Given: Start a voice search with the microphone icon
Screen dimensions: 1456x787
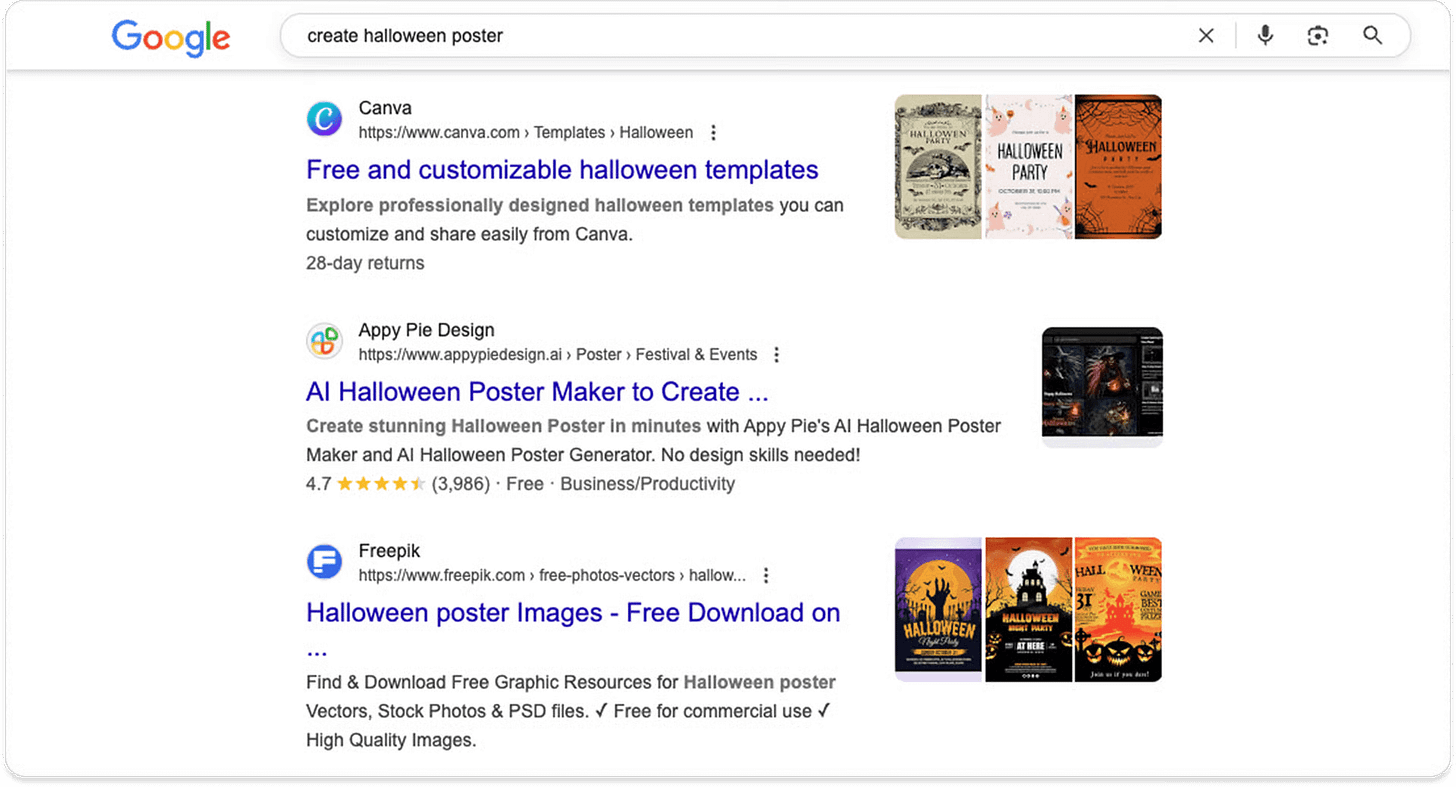Looking at the screenshot, I should coord(1265,35).
